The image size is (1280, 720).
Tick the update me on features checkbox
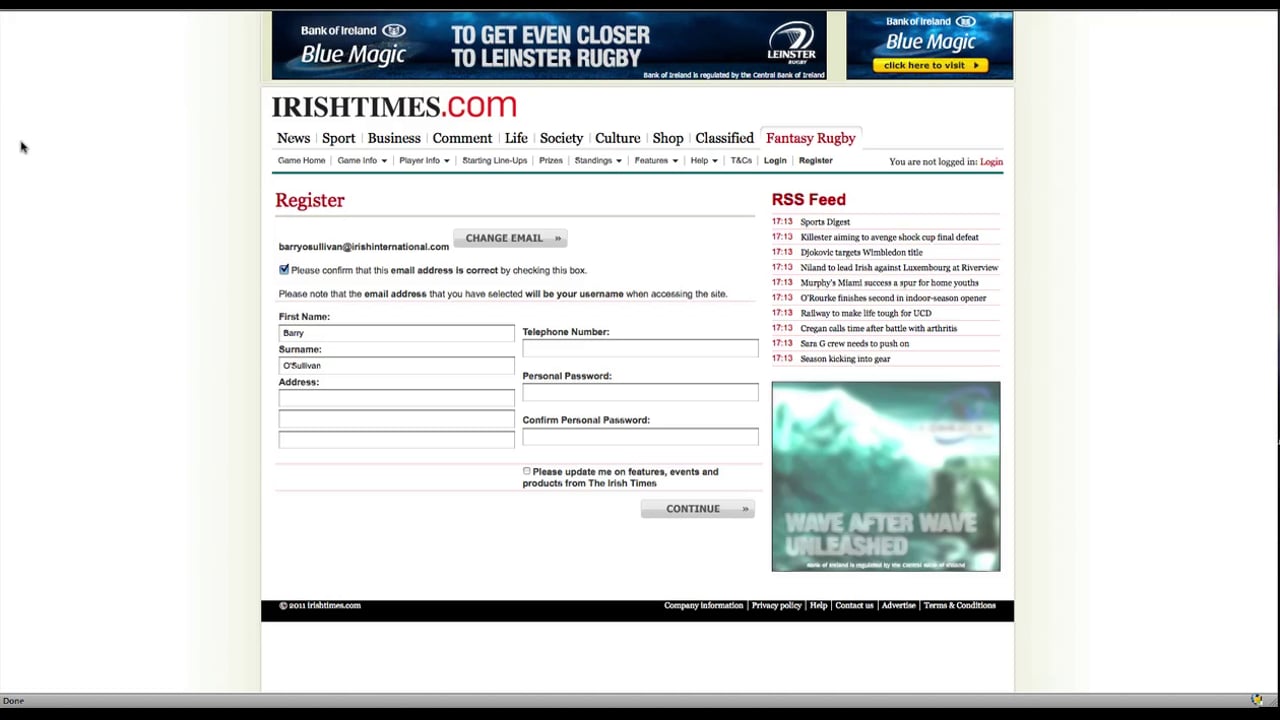[x=527, y=471]
